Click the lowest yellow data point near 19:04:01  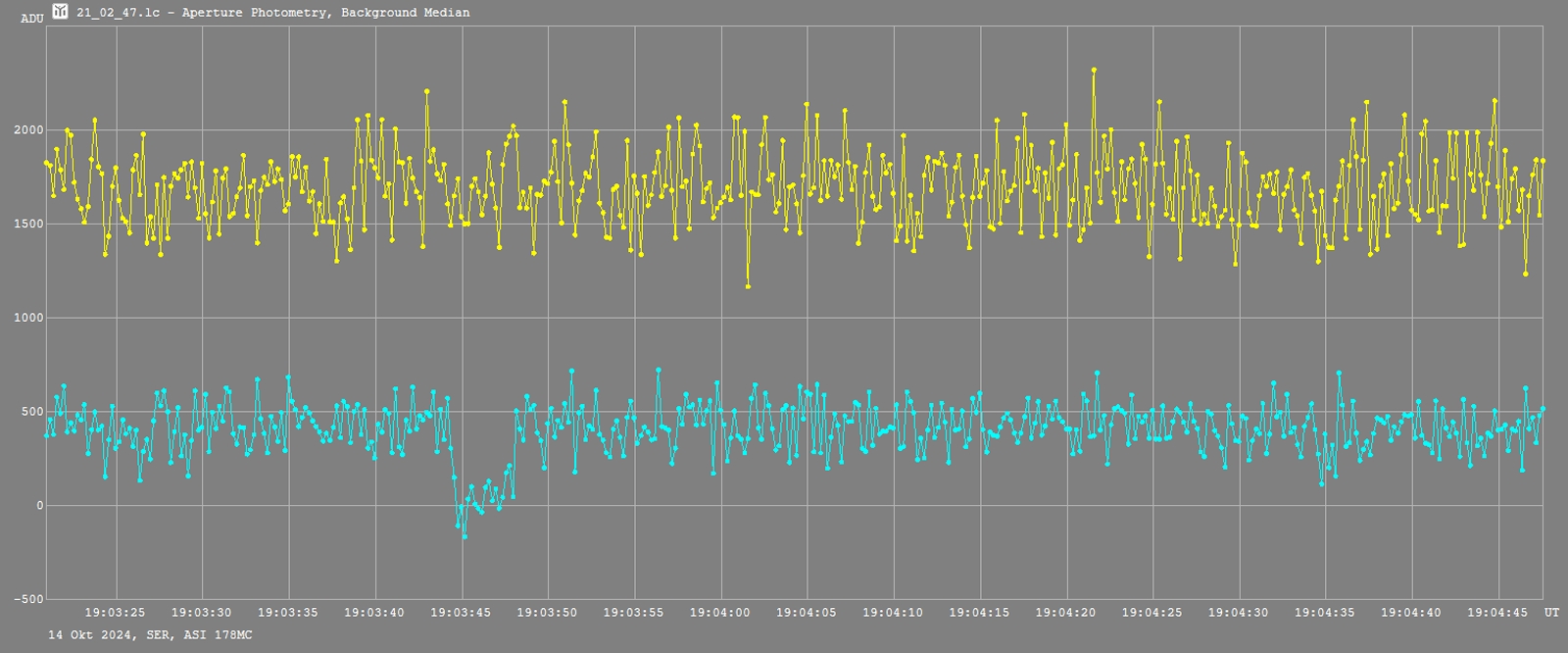[748, 286]
